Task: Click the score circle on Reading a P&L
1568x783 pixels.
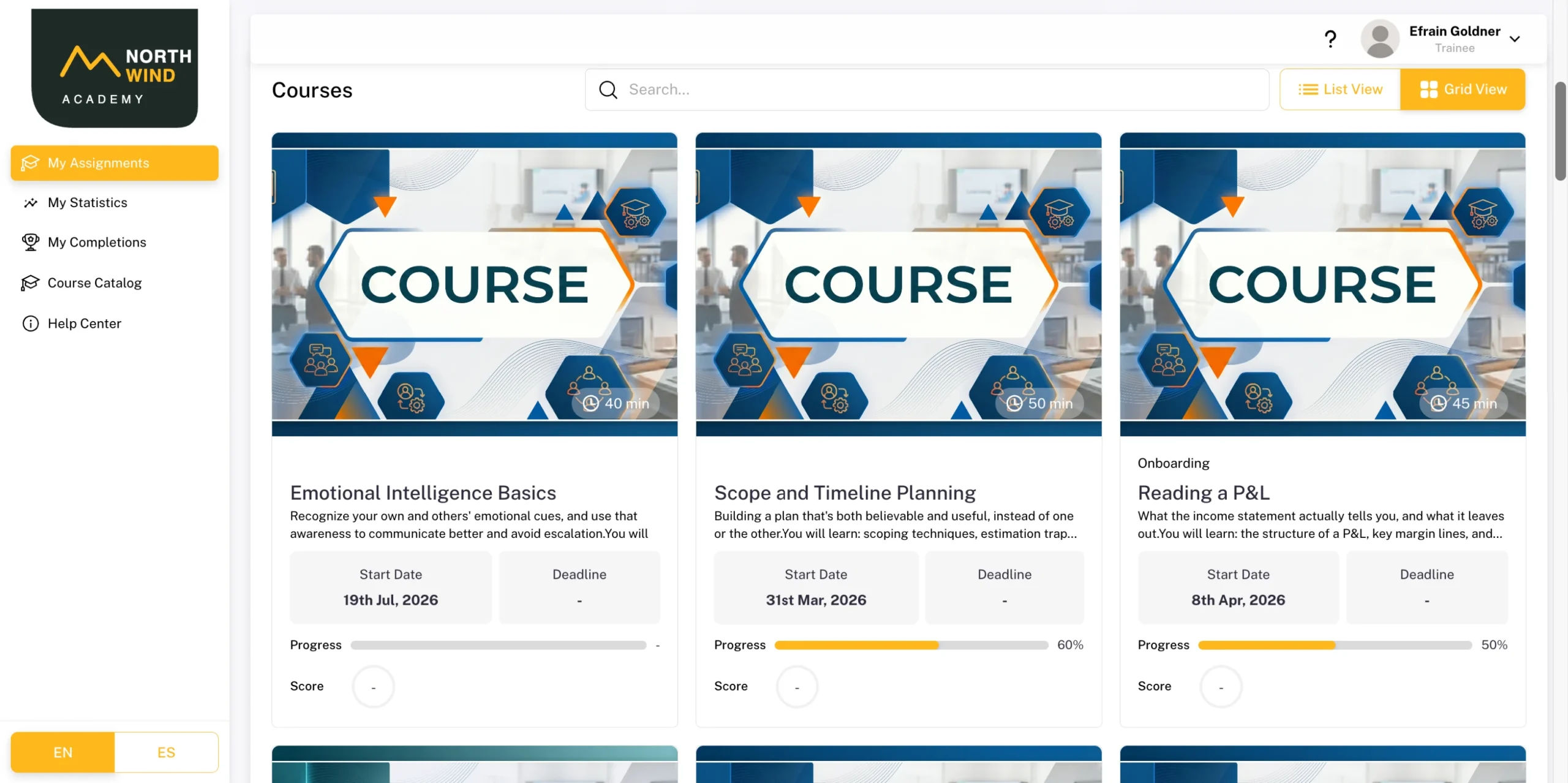Action: click(1221, 687)
